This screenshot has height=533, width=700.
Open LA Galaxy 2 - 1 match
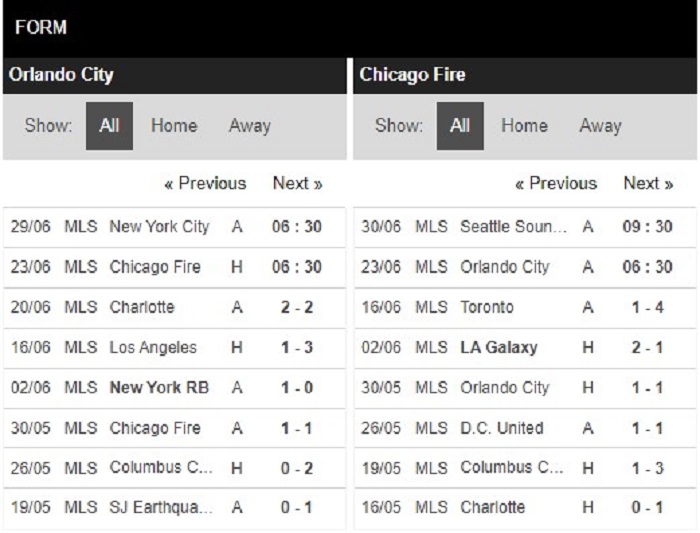525,348
